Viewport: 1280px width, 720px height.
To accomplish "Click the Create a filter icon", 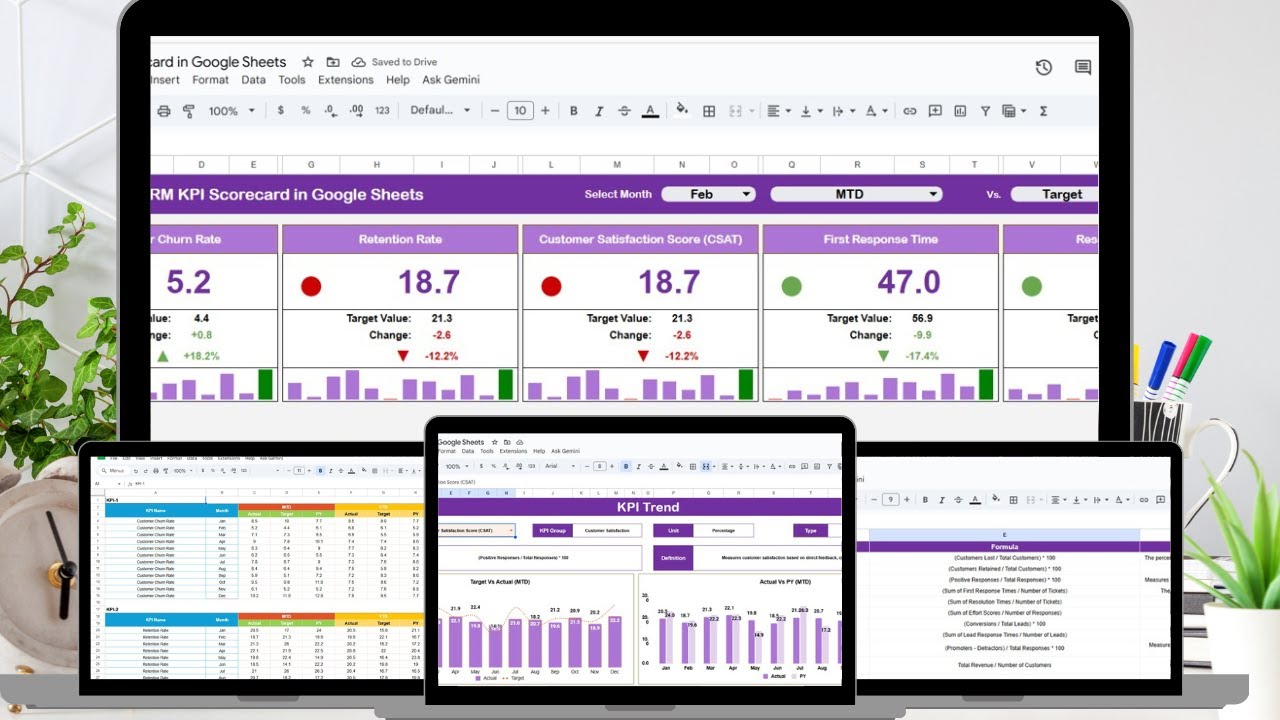I will point(985,111).
